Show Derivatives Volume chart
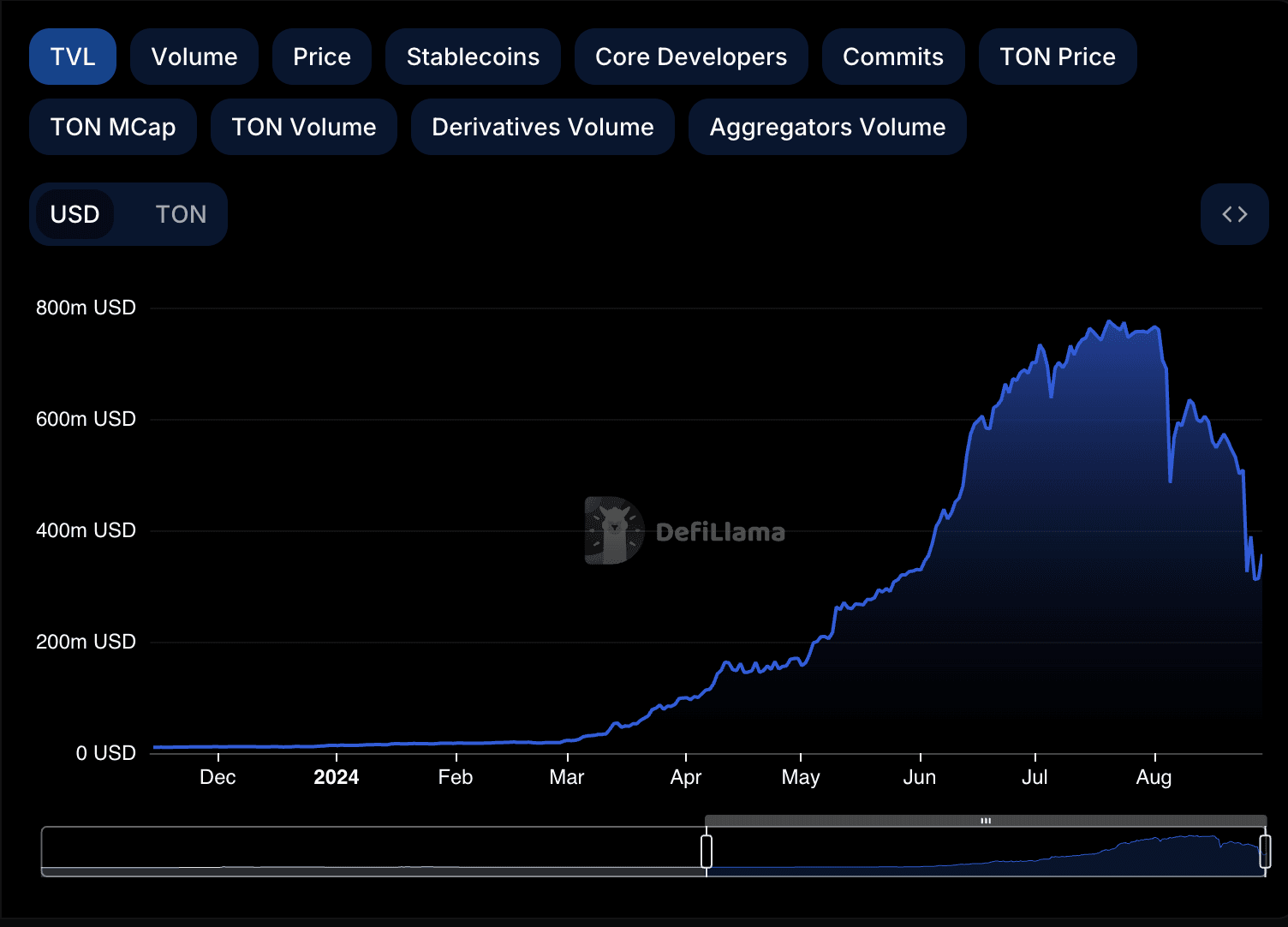This screenshot has height=927, width=1288. click(543, 127)
